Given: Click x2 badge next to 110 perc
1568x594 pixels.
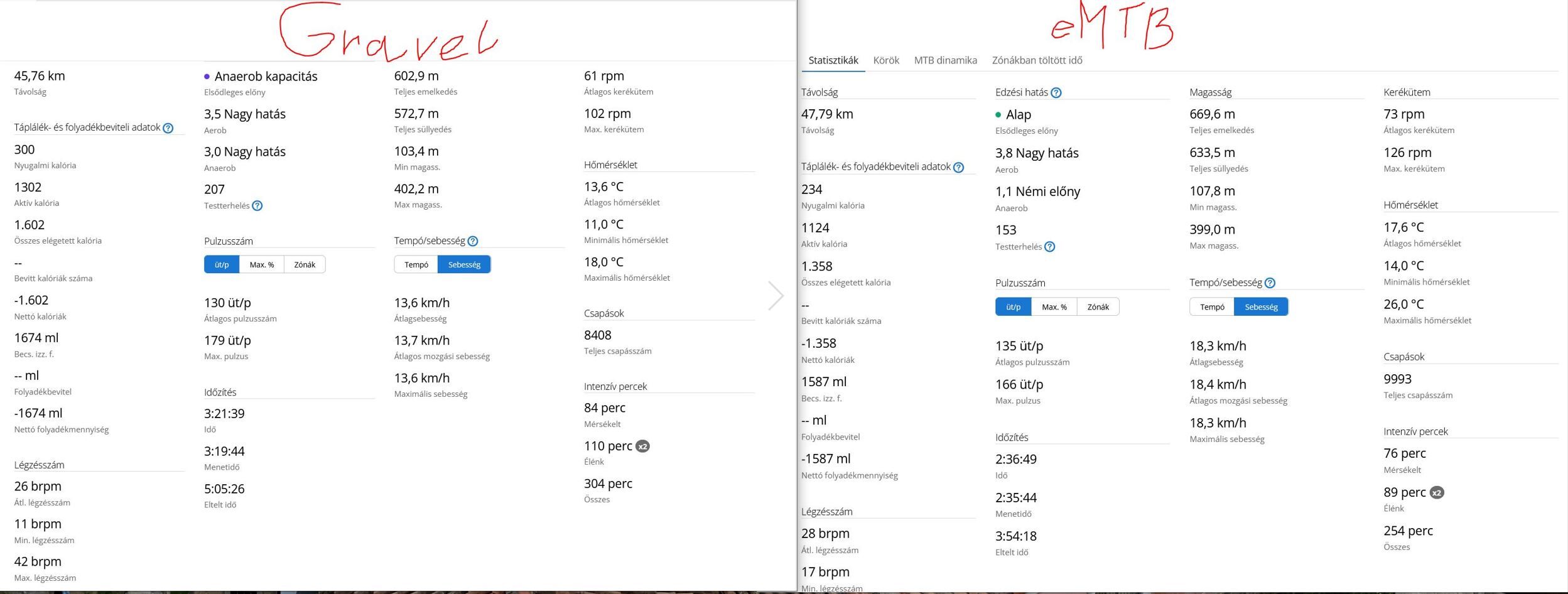Looking at the screenshot, I should click(642, 446).
